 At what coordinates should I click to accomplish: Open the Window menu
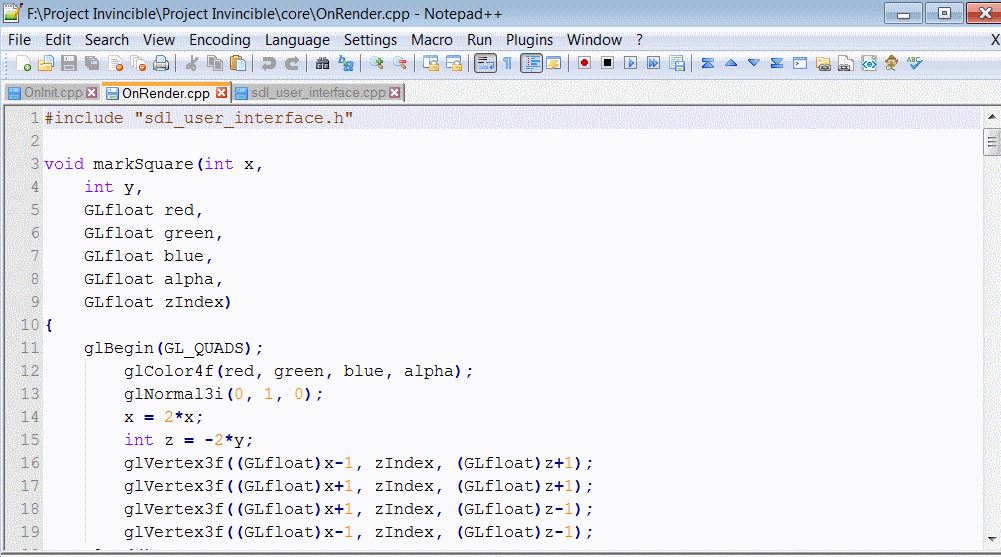tap(594, 40)
